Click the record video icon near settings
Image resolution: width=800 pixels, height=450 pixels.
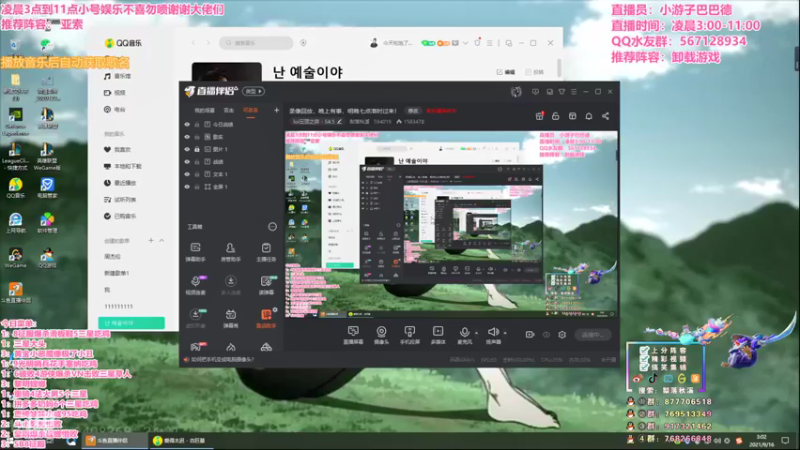[x=530, y=335]
